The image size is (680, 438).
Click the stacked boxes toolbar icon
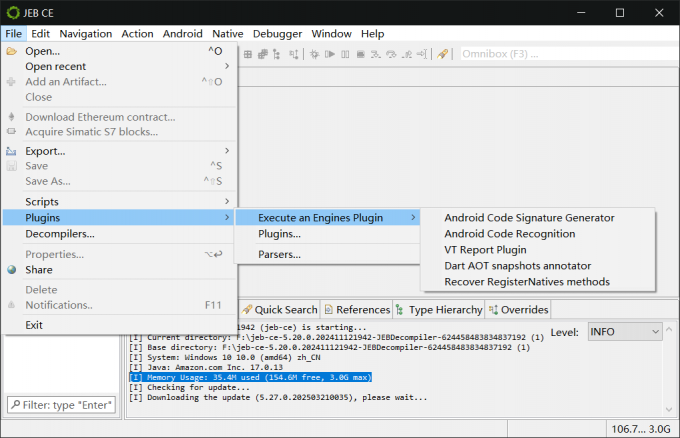[x=262, y=54]
